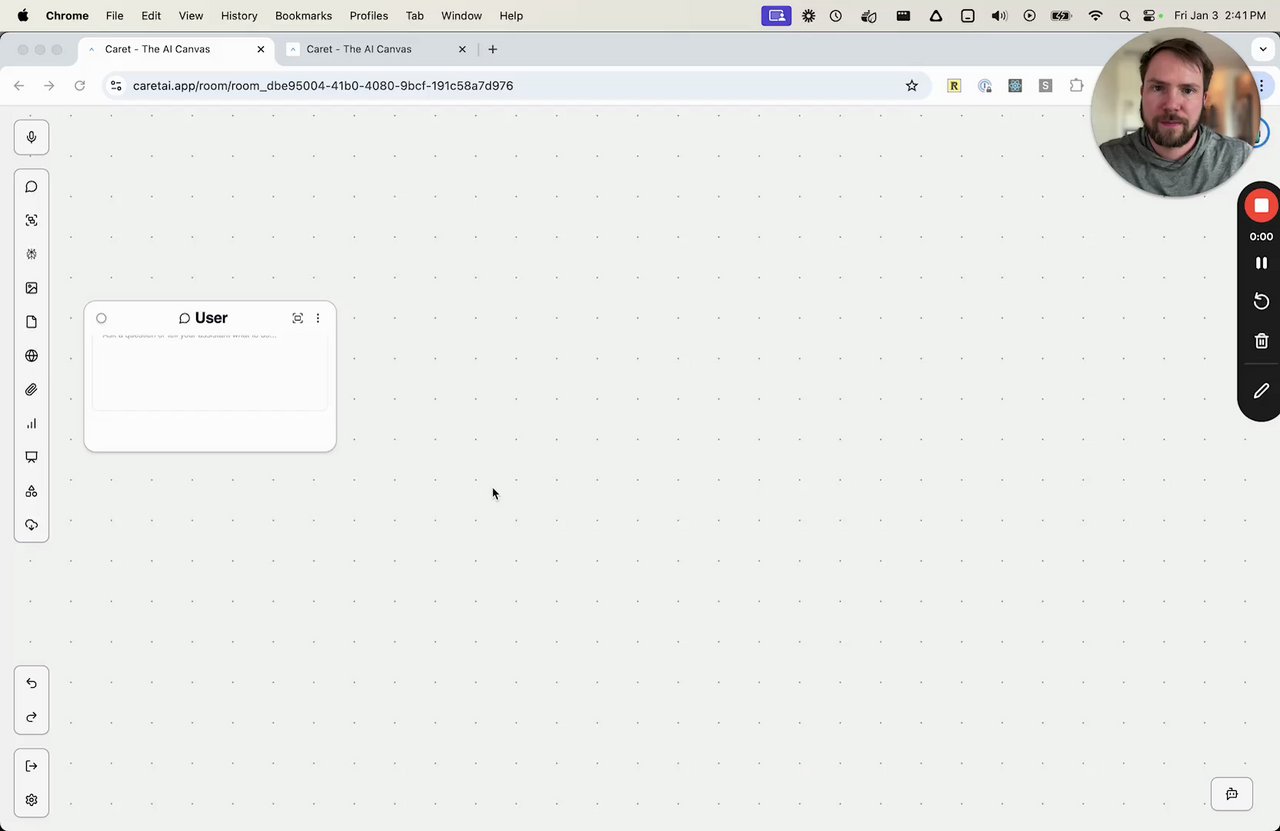Viewport: 1280px width, 831px height.
Task: Select the globe web tool in sidebar
Action: [x=31, y=356]
